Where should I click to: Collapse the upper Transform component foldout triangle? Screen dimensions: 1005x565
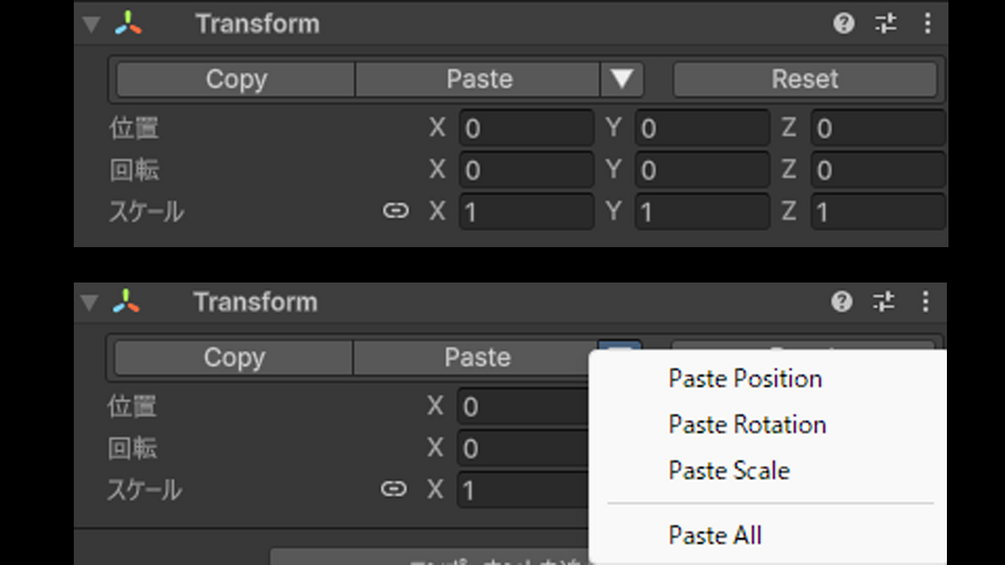coord(91,25)
